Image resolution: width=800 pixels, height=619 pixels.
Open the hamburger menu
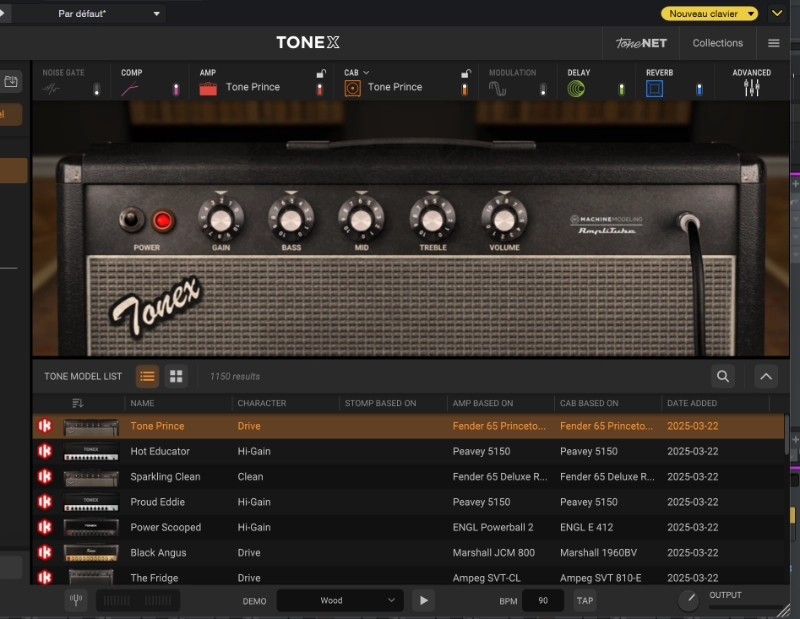(x=773, y=43)
